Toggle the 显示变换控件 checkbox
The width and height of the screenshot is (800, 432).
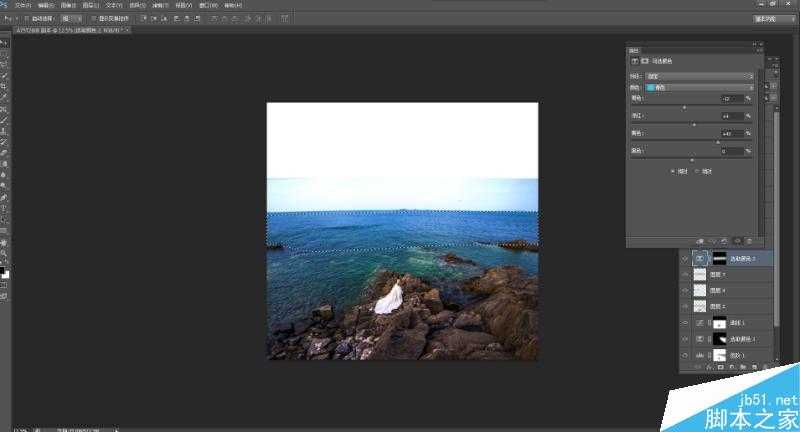point(94,18)
